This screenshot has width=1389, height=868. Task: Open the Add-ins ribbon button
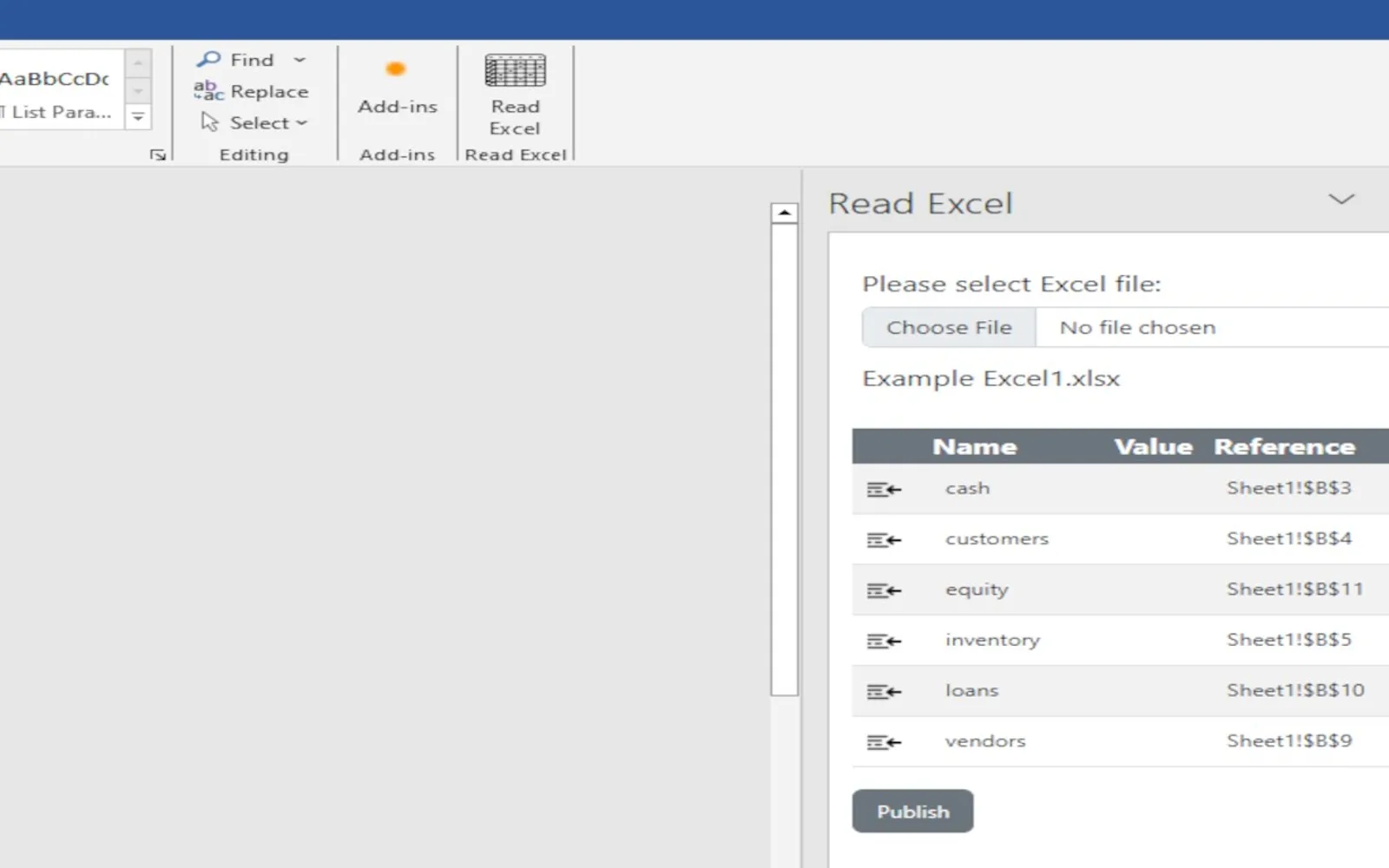point(397,87)
